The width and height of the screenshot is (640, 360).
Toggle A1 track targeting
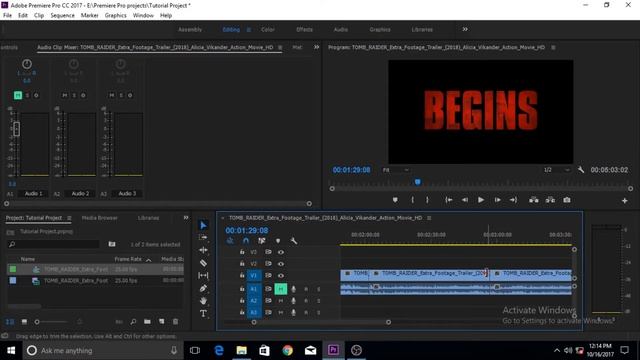pos(254,289)
